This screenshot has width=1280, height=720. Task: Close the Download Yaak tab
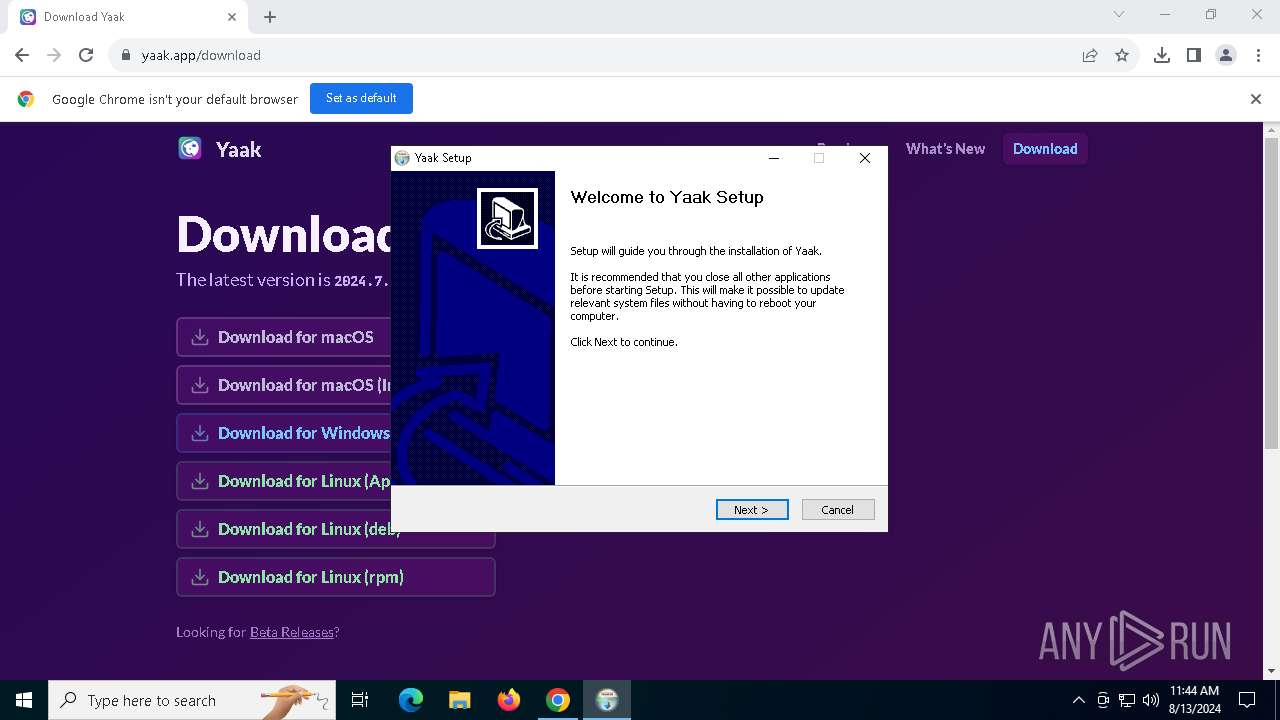(232, 16)
